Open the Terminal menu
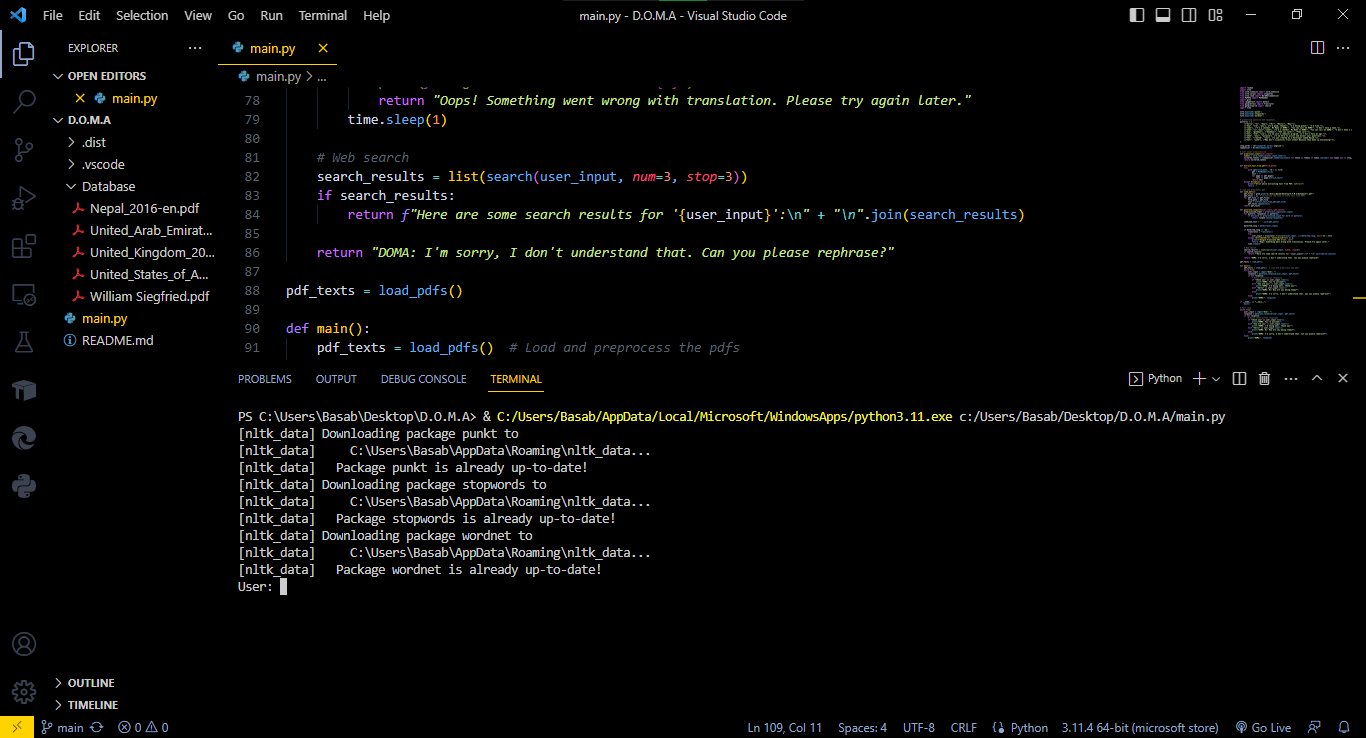Screen dimensions: 1366x738 coord(323,15)
